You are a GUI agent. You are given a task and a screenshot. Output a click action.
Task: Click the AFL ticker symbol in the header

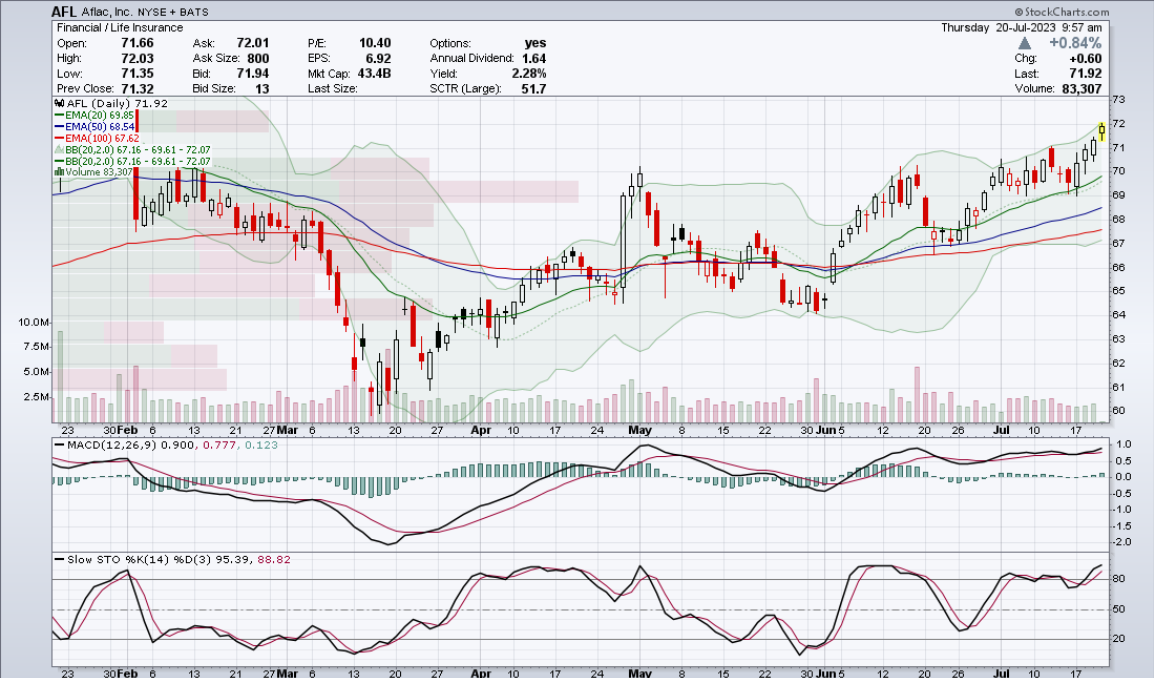(x=65, y=11)
